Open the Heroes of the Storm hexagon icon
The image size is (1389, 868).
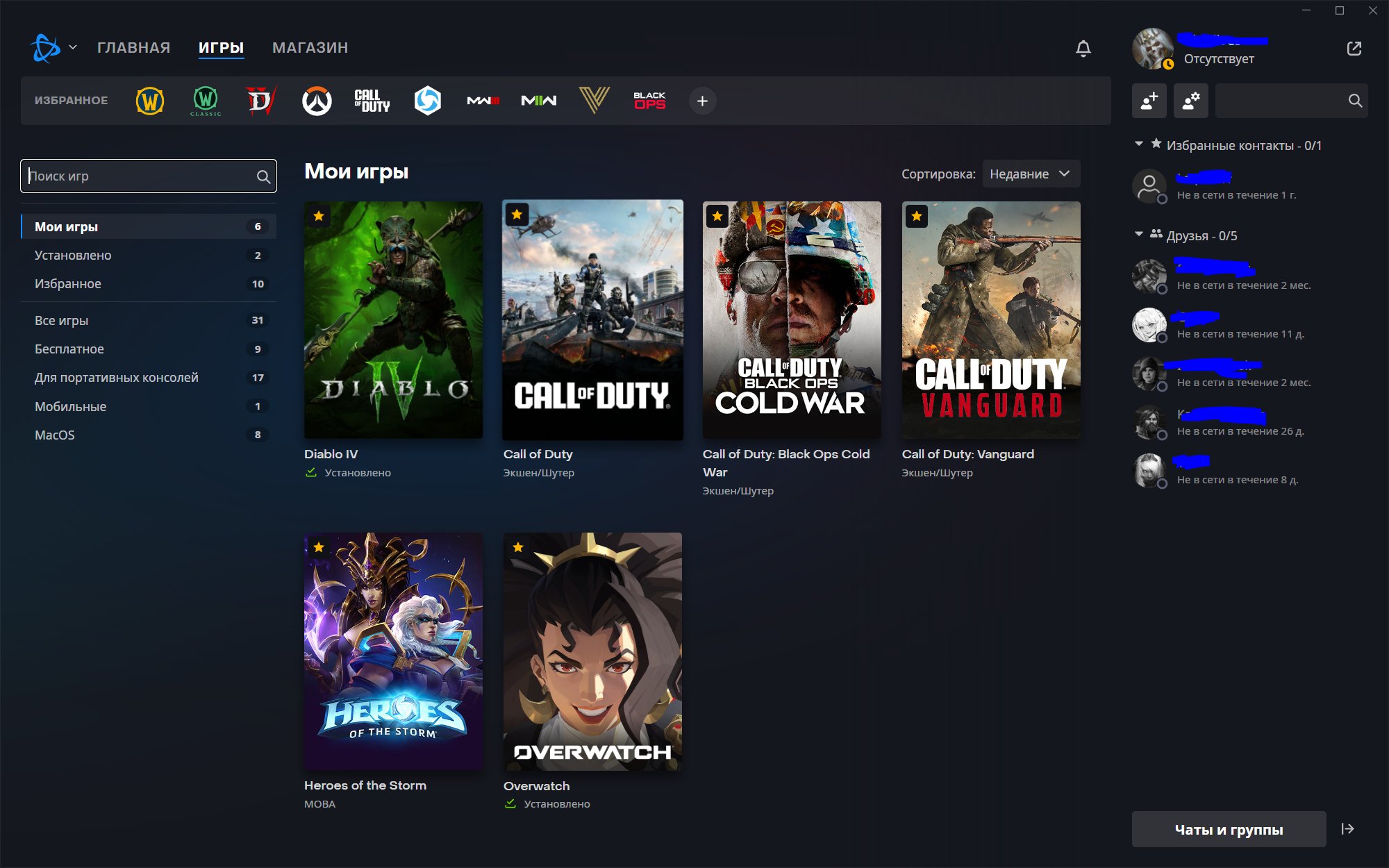tap(428, 101)
